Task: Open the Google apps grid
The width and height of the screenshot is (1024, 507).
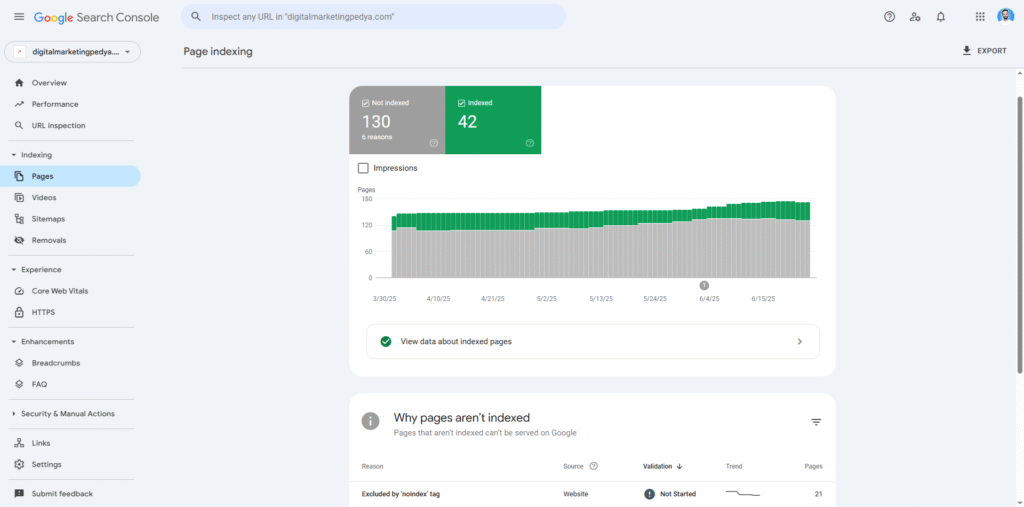Action: [980, 17]
